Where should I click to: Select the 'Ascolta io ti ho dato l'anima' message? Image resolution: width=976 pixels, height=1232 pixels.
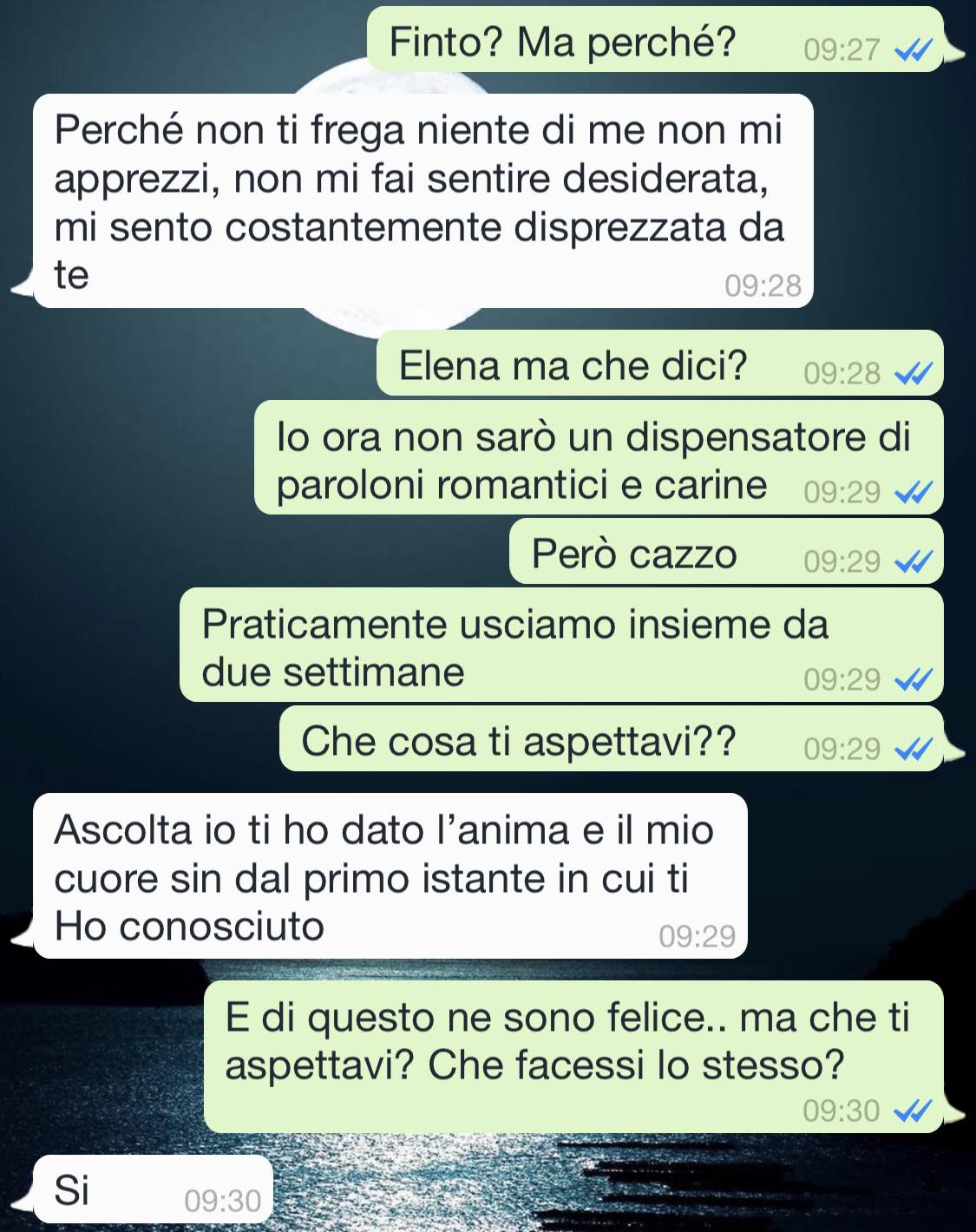tap(390, 876)
